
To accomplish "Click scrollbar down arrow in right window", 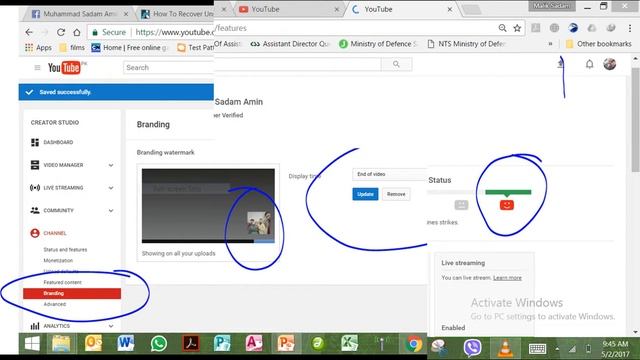I will click(635, 332).
